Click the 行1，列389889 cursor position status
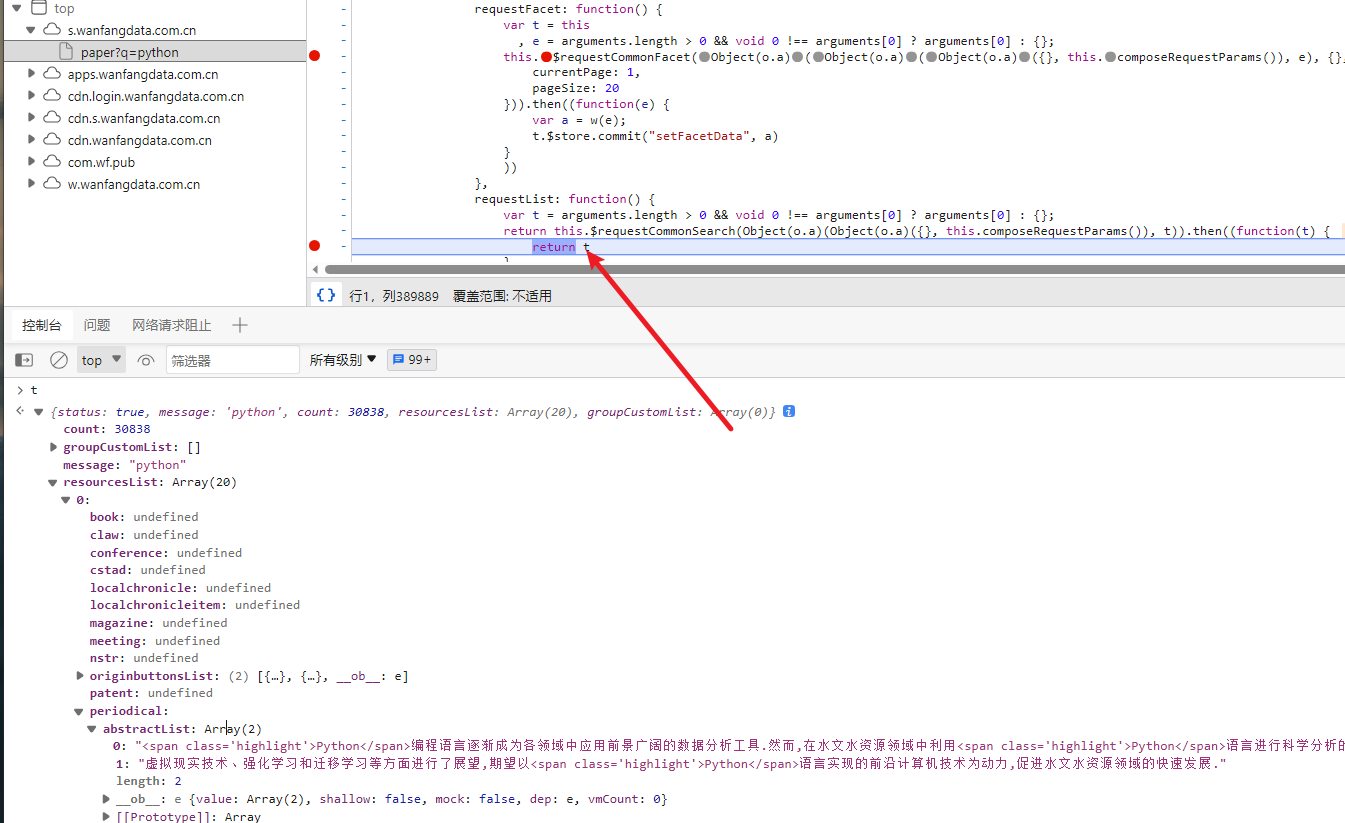 [x=394, y=296]
